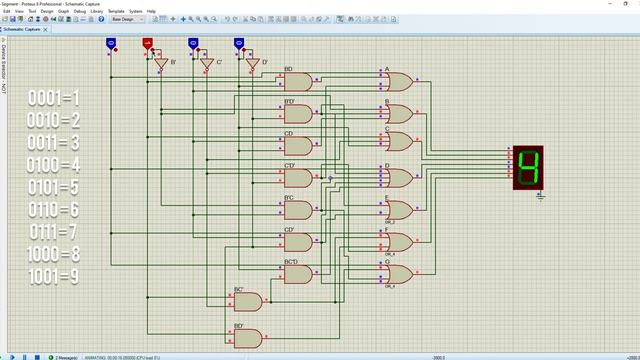Click the blue Help question mark icon

tap(101, 19)
